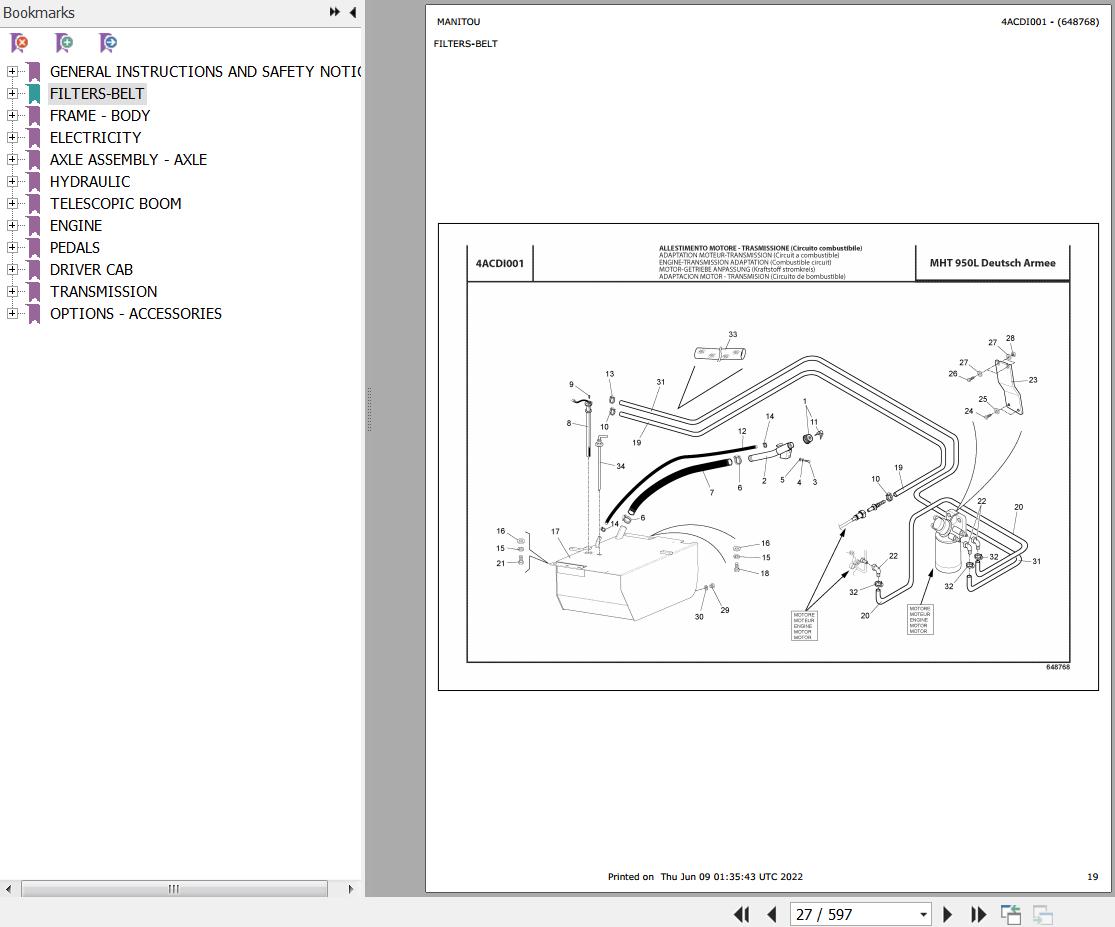Expand the ENGINE bookmark node

coord(12,226)
